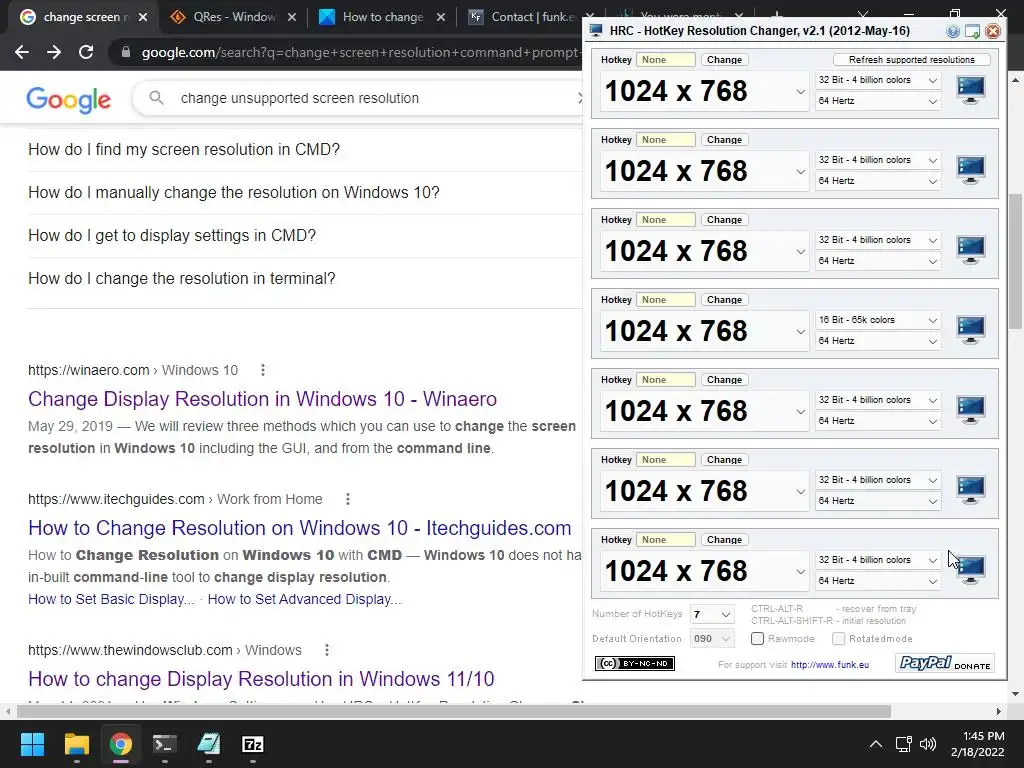Viewport: 1024px width, 768px height.
Task: Click the padlock icon in address bar
Action: 126,52
